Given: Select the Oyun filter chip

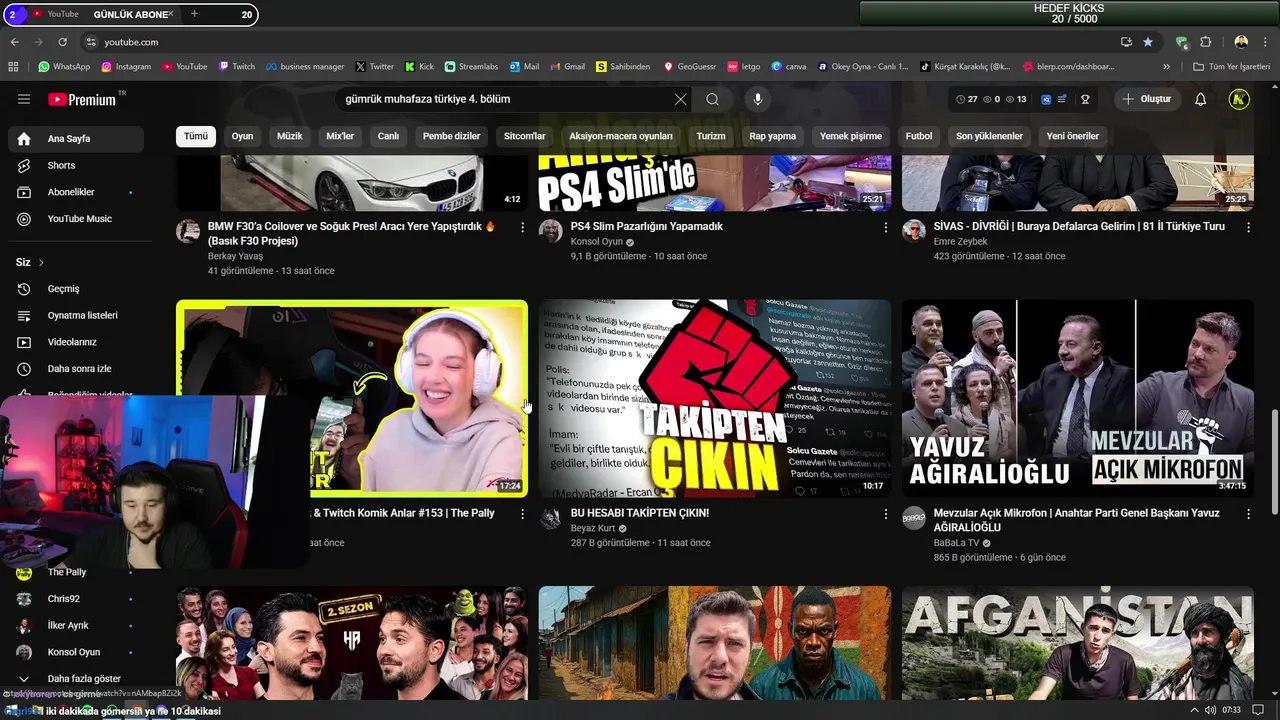Looking at the screenshot, I should tap(242, 136).
